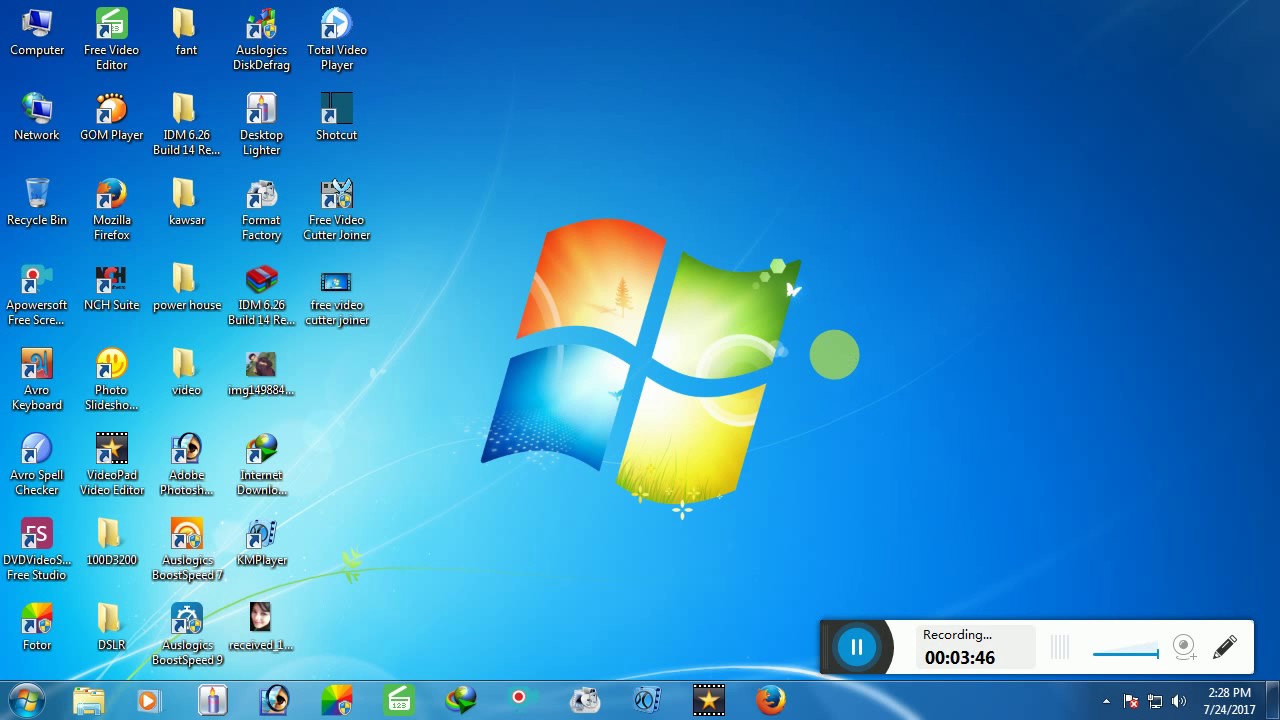The height and width of the screenshot is (720, 1280).
Task: Show hidden system tray icons
Action: pos(1106,701)
